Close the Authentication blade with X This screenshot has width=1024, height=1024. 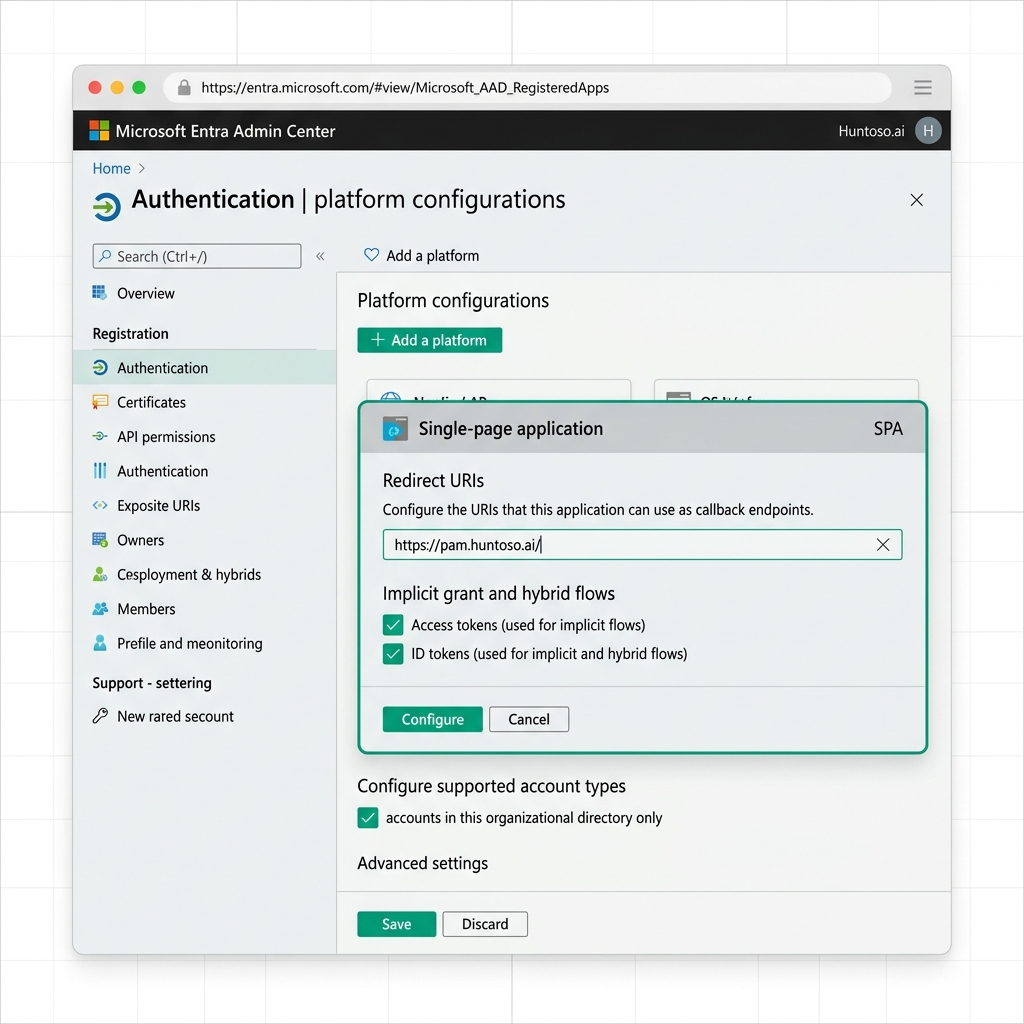pos(916,200)
